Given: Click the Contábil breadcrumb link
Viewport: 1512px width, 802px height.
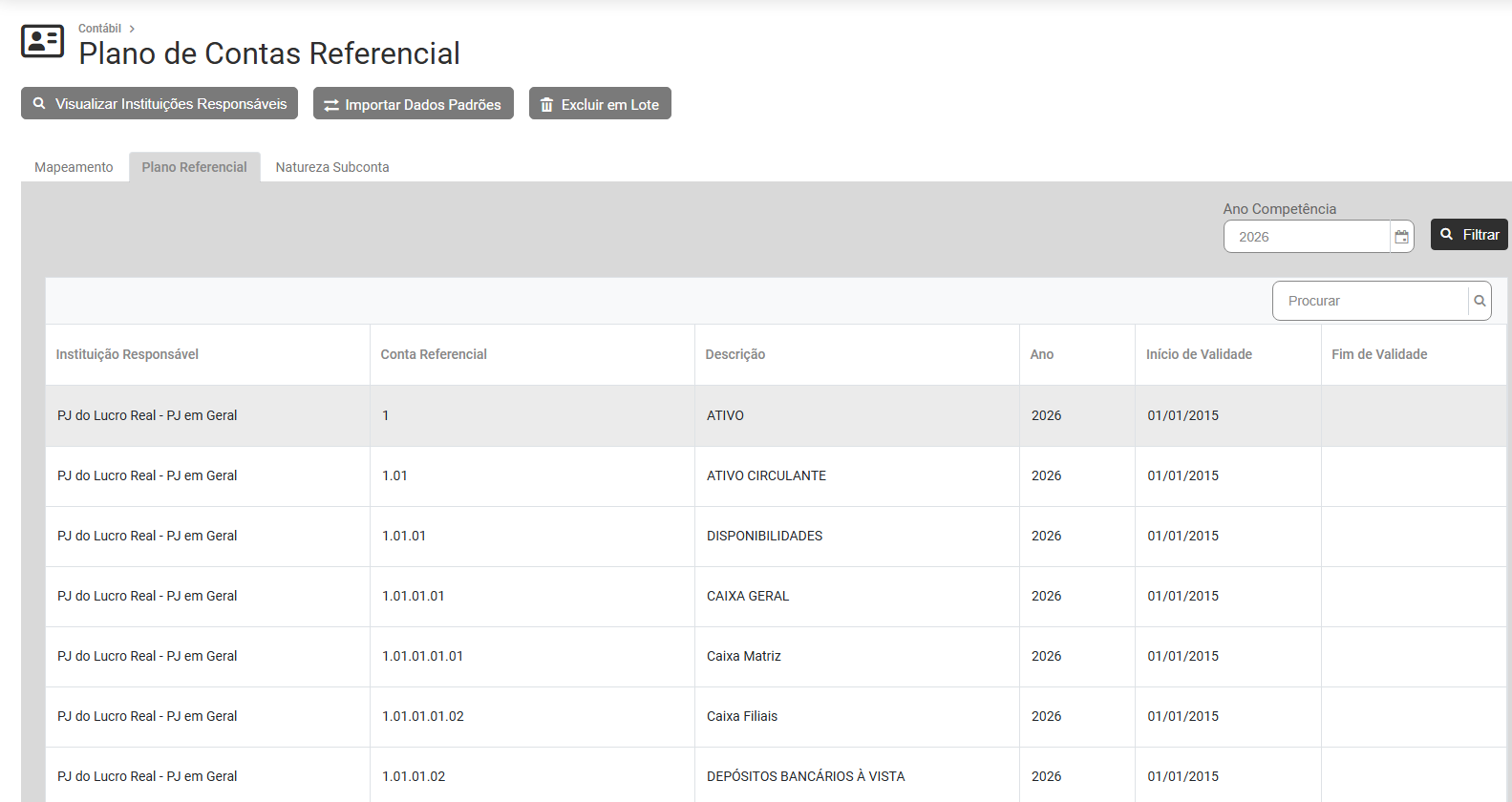Looking at the screenshot, I should tap(99, 29).
